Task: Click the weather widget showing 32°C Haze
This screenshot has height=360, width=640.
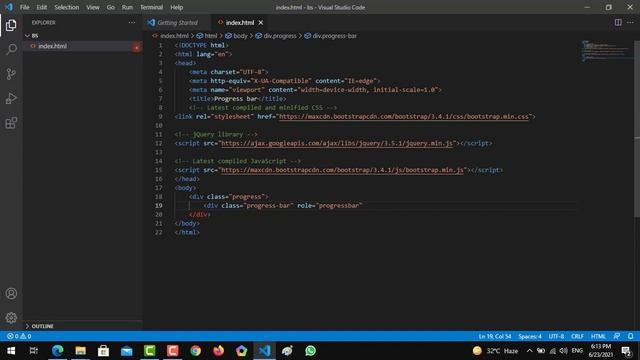Action: tap(495, 351)
